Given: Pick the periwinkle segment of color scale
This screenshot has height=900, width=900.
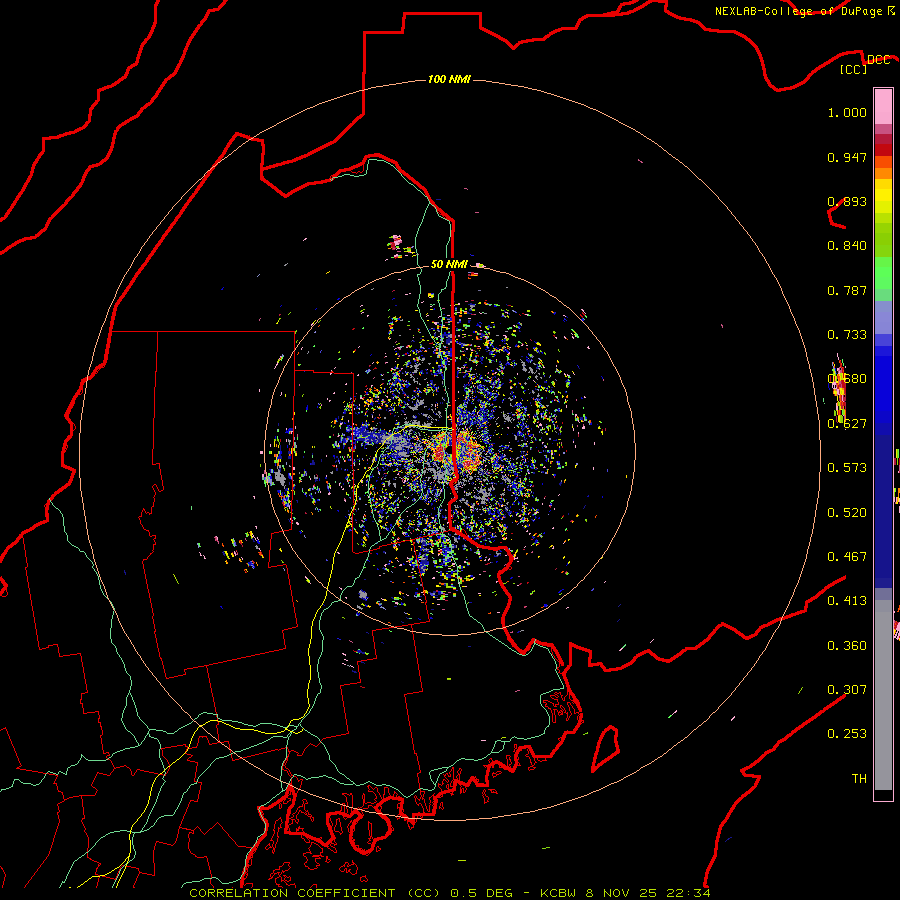Looking at the screenshot, I should coord(883,318).
